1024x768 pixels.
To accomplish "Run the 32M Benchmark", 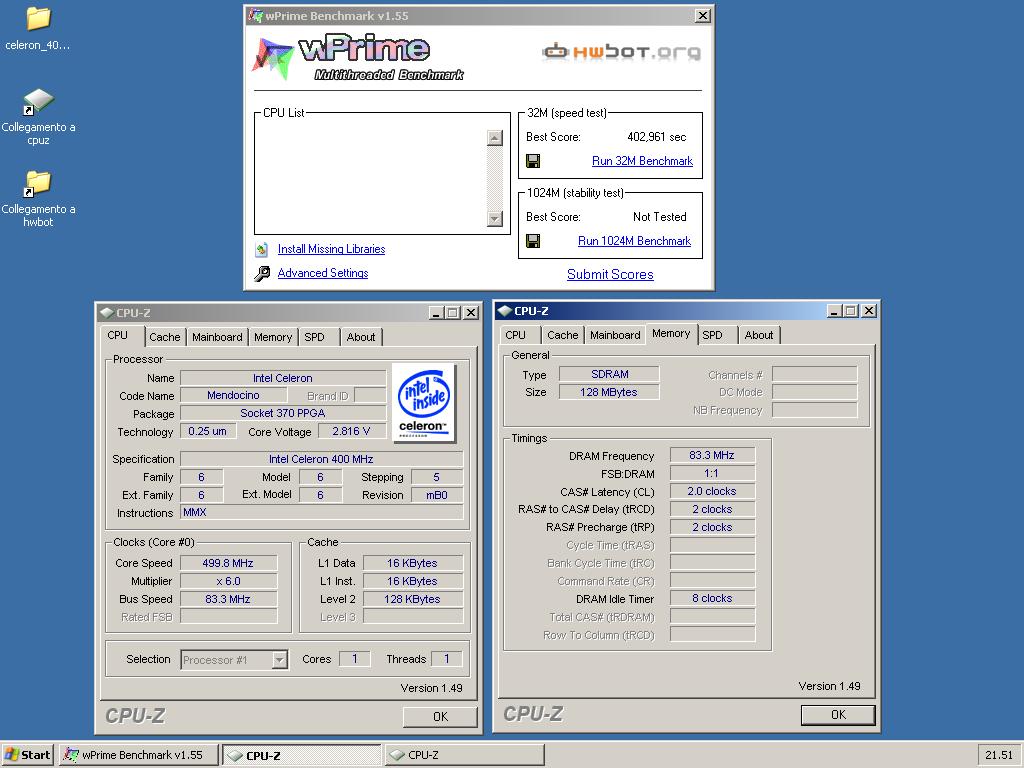I will click(642, 161).
